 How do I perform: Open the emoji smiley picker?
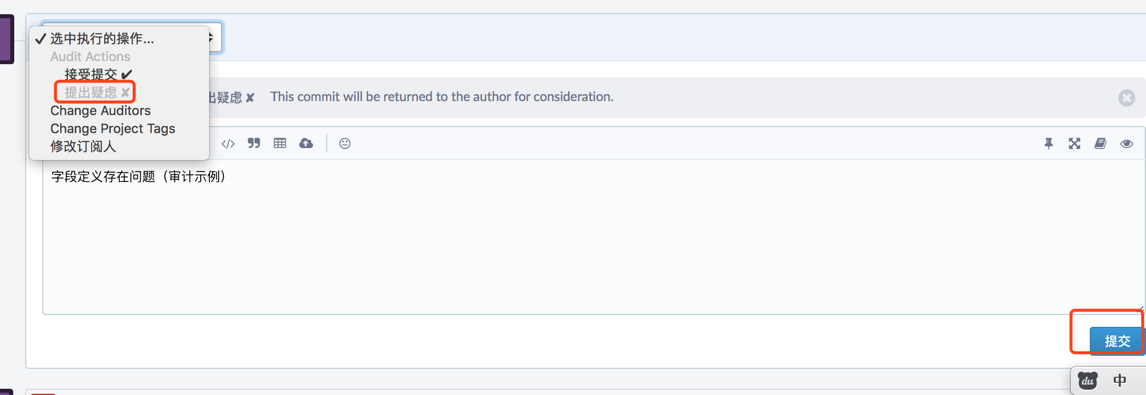(345, 143)
